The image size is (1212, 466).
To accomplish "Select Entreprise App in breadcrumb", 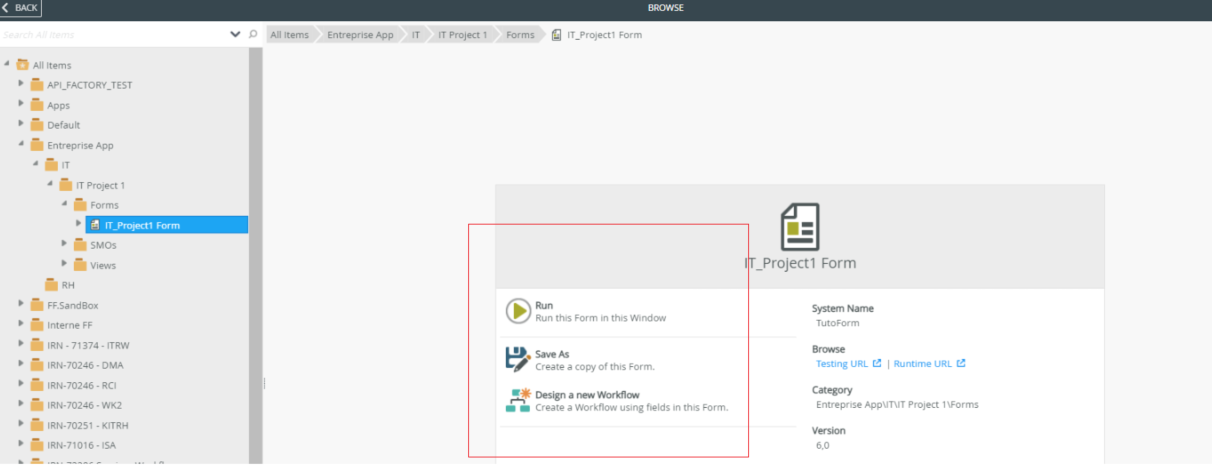I will (x=360, y=35).
